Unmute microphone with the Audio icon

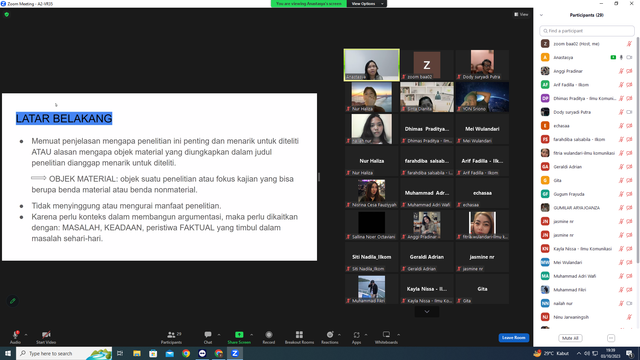click(x=16, y=335)
